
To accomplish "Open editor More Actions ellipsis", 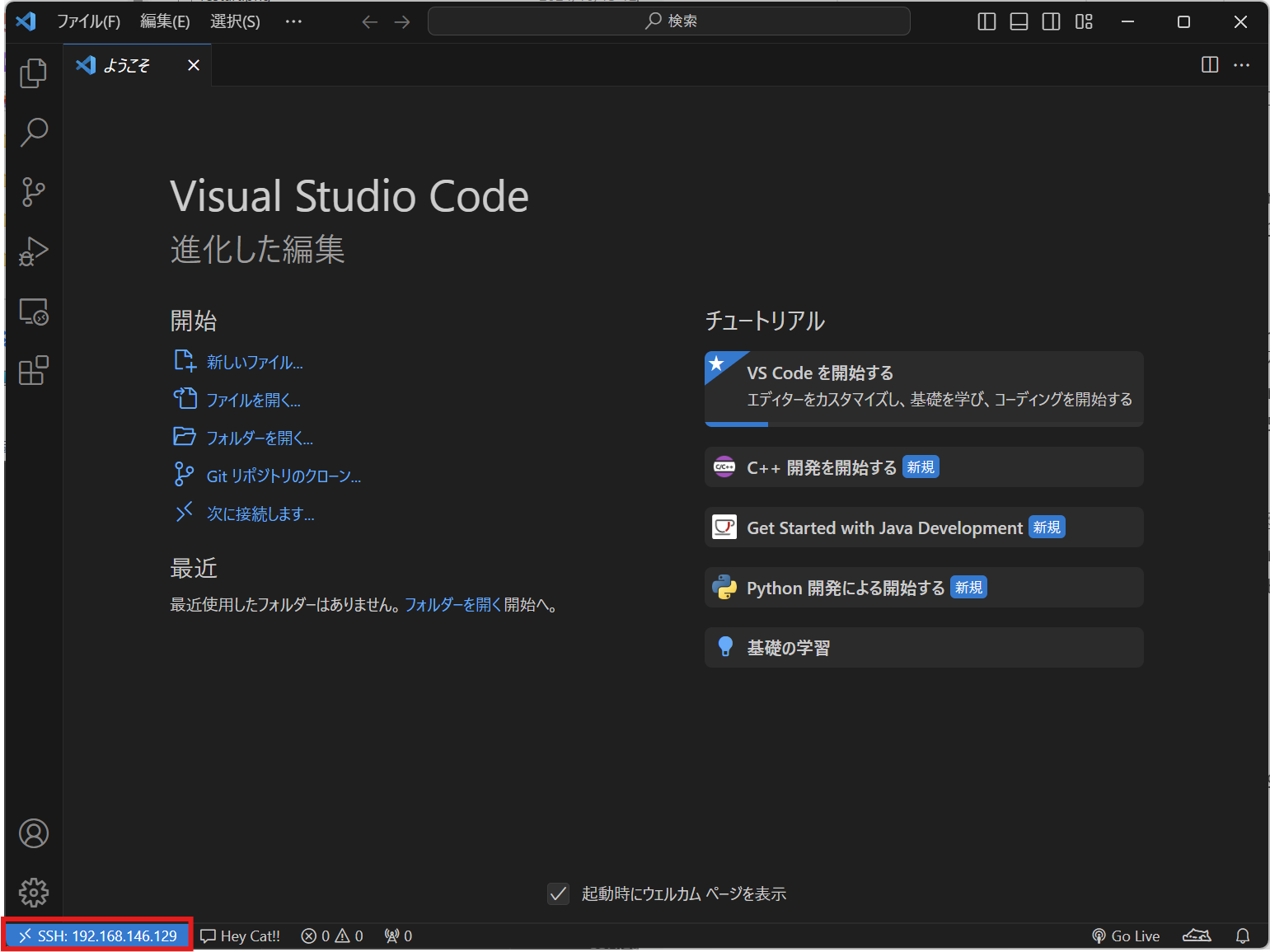I will tap(1242, 64).
